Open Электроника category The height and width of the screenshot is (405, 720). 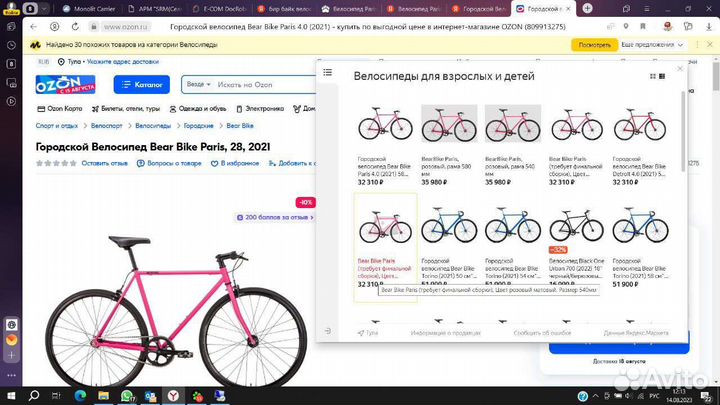coord(260,109)
